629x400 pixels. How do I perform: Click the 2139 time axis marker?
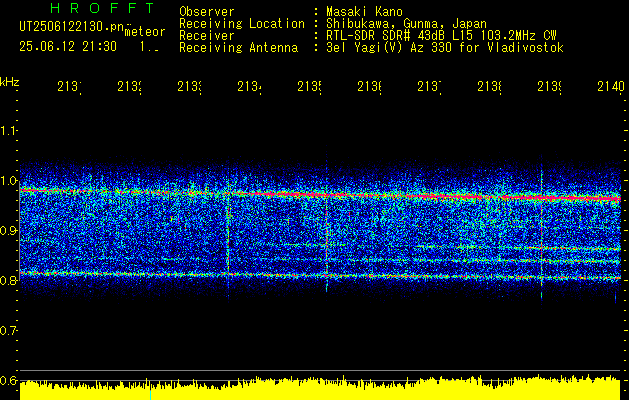[x=549, y=86]
